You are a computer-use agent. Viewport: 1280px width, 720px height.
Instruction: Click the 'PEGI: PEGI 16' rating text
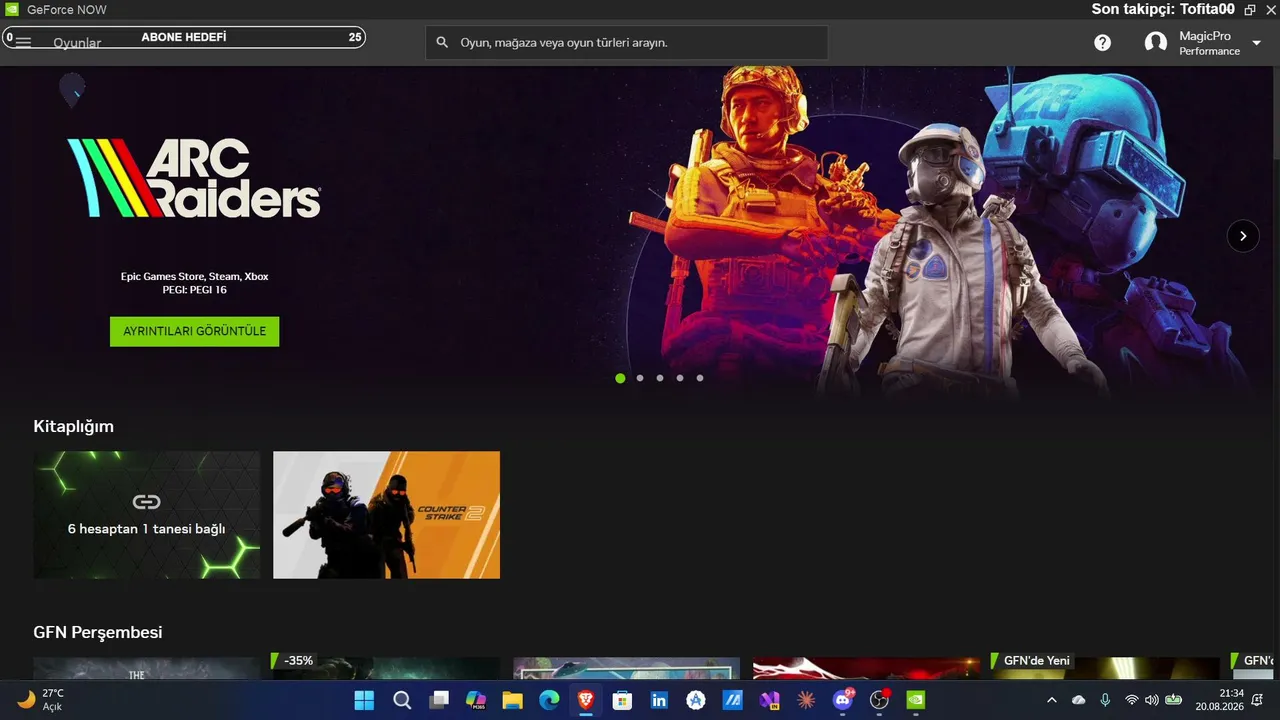195,290
